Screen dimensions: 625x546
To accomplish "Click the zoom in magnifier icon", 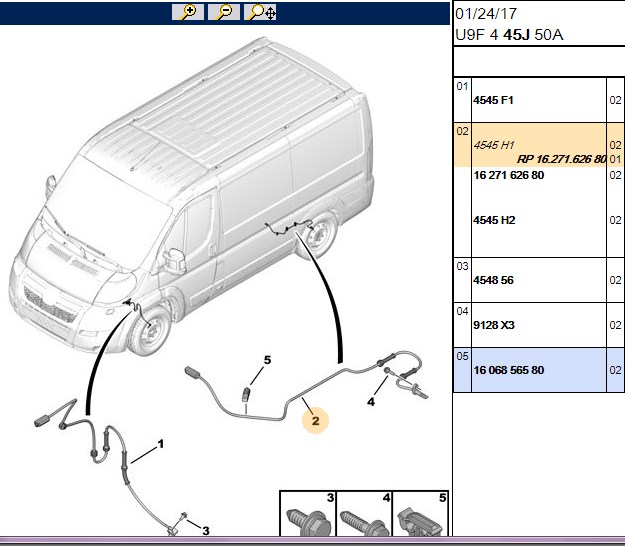I will (x=188, y=12).
